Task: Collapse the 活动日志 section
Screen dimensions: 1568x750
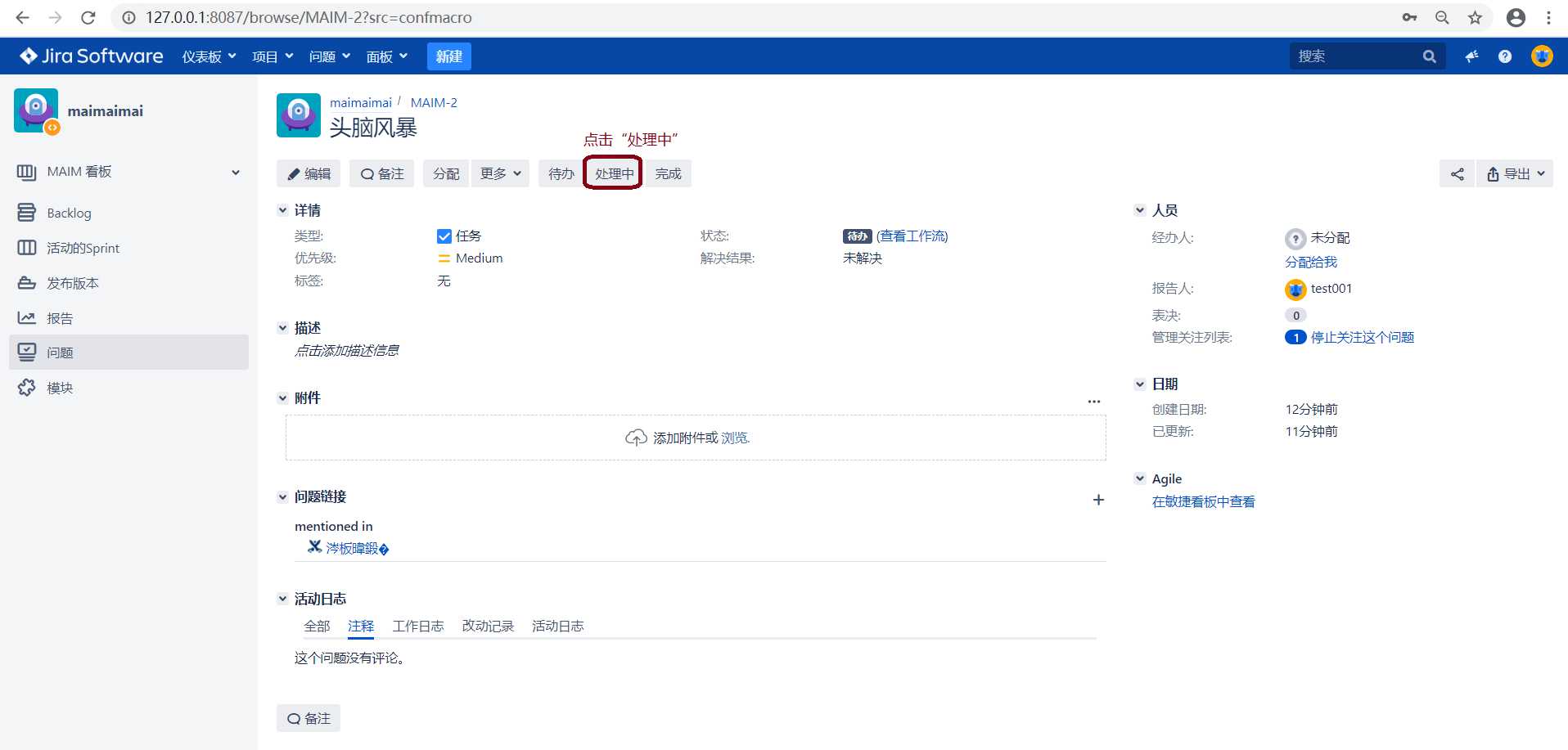Action: pyautogui.click(x=282, y=599)
